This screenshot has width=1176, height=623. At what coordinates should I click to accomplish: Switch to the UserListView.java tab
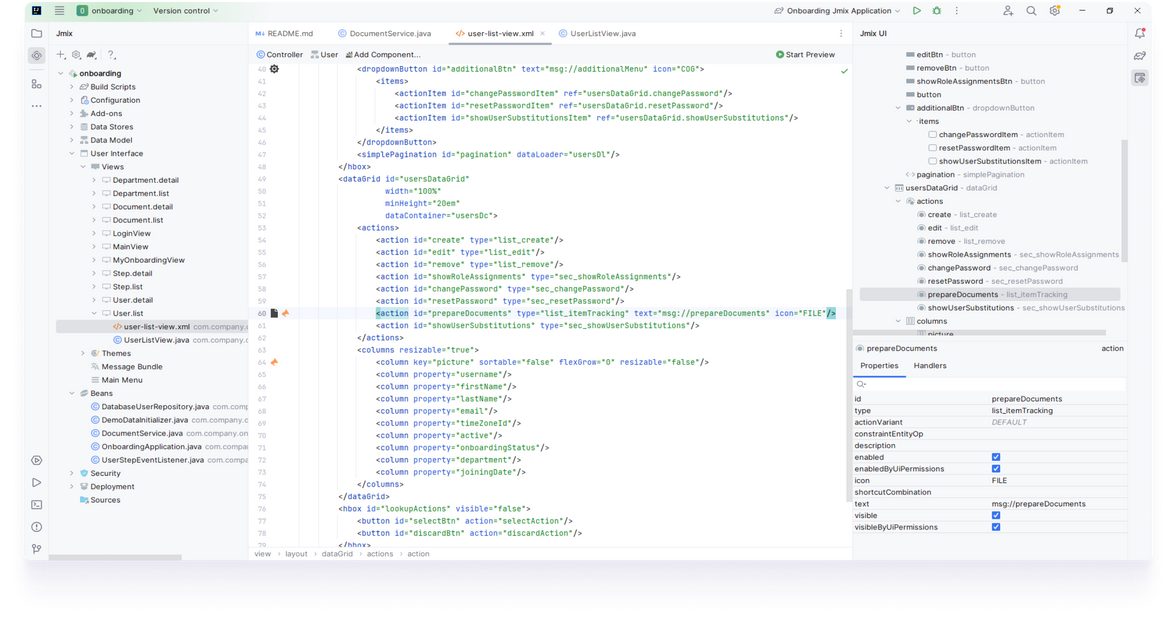pyautogui.click(x=598, y=34)
